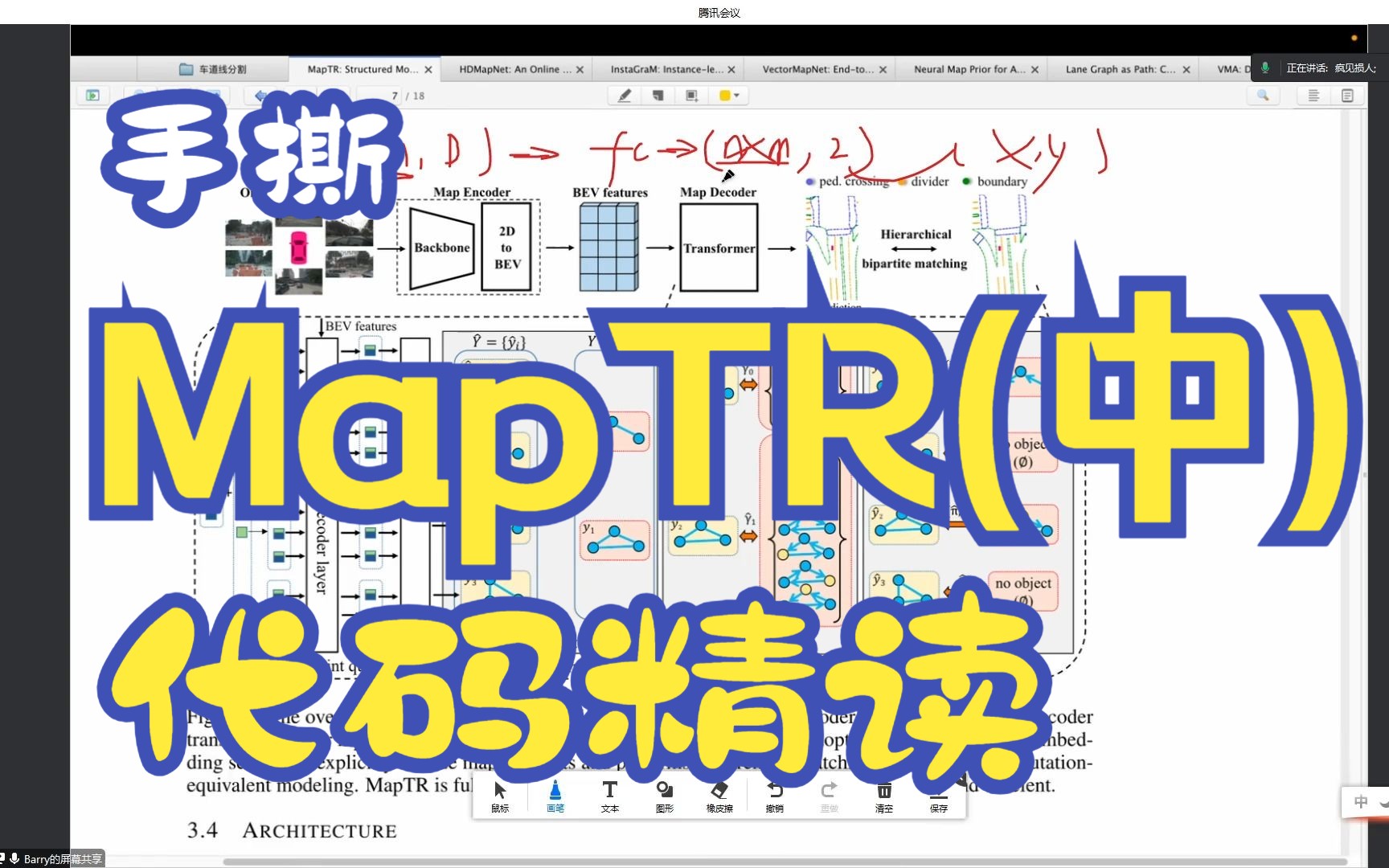Close the InstaGraM tab
The image size is (1389, 868).
(731, 70)
